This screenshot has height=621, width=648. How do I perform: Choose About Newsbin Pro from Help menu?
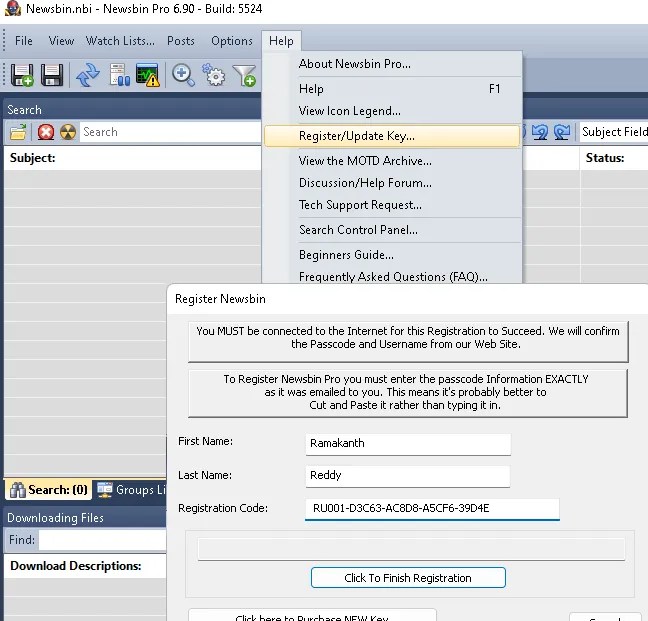[x=392, y=64]
